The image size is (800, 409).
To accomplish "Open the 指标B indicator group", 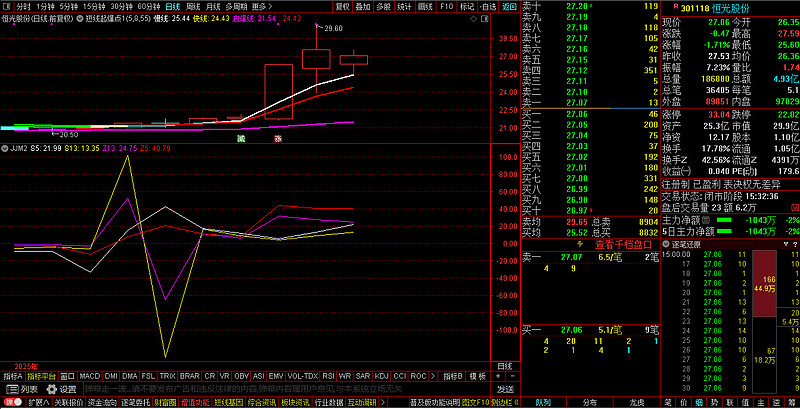I will 454,376.
